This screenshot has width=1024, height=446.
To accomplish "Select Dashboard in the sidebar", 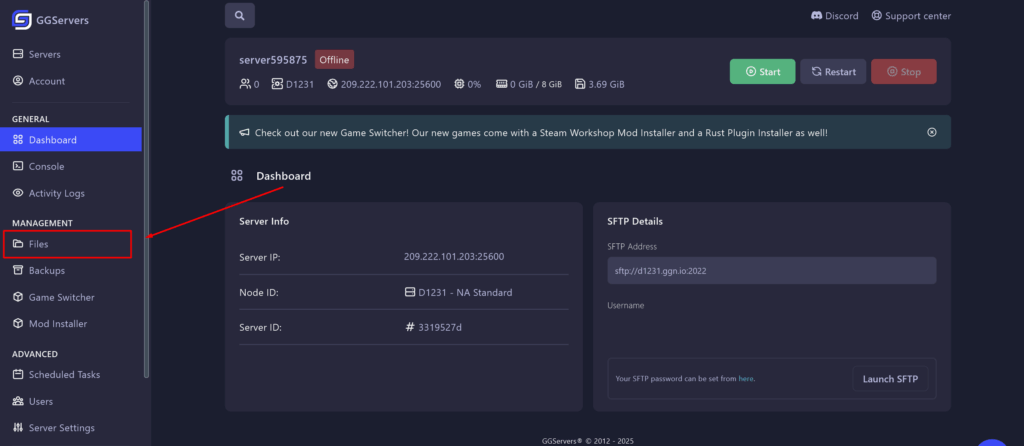I will coord(52,140).
